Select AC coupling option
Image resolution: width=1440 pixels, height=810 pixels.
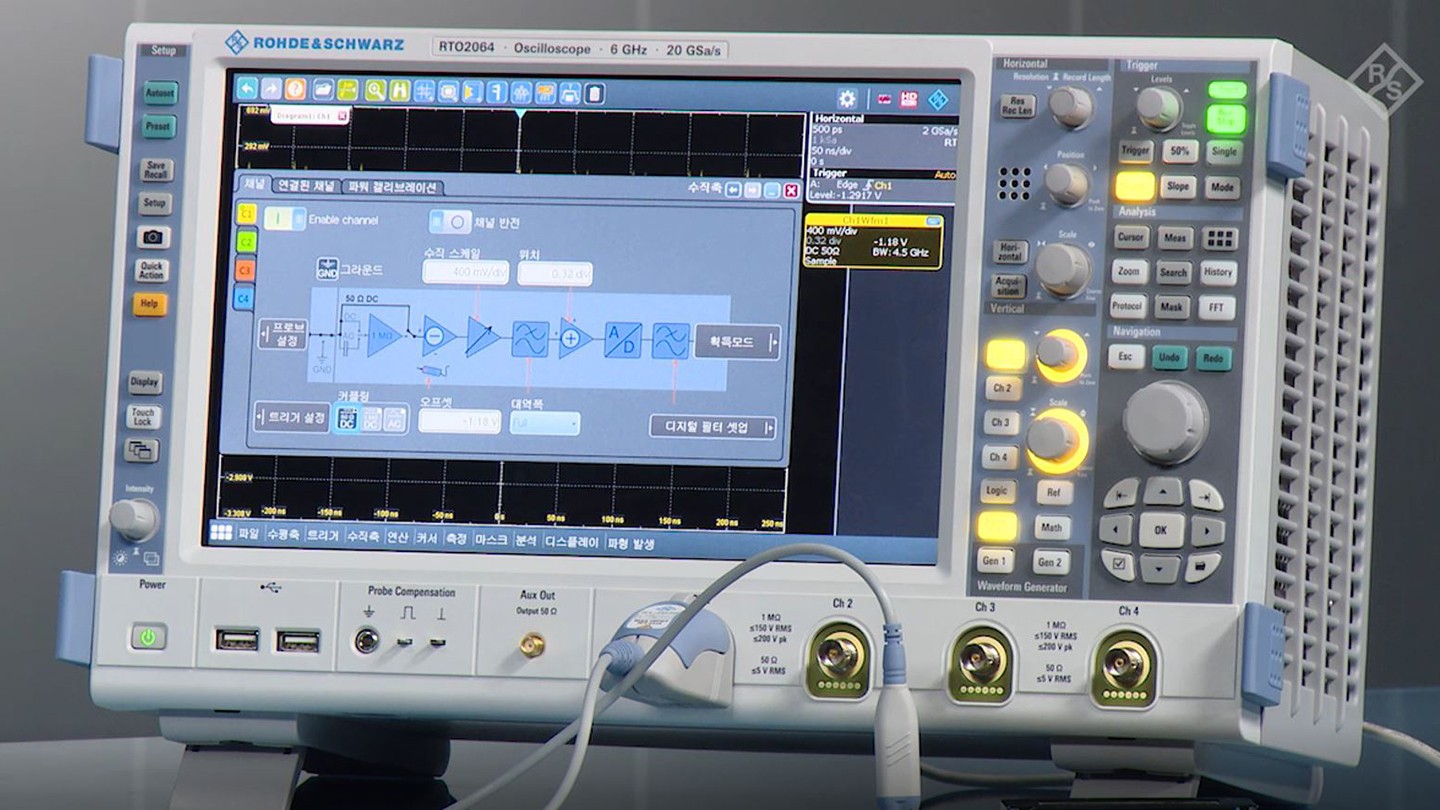tap(396, 420)
